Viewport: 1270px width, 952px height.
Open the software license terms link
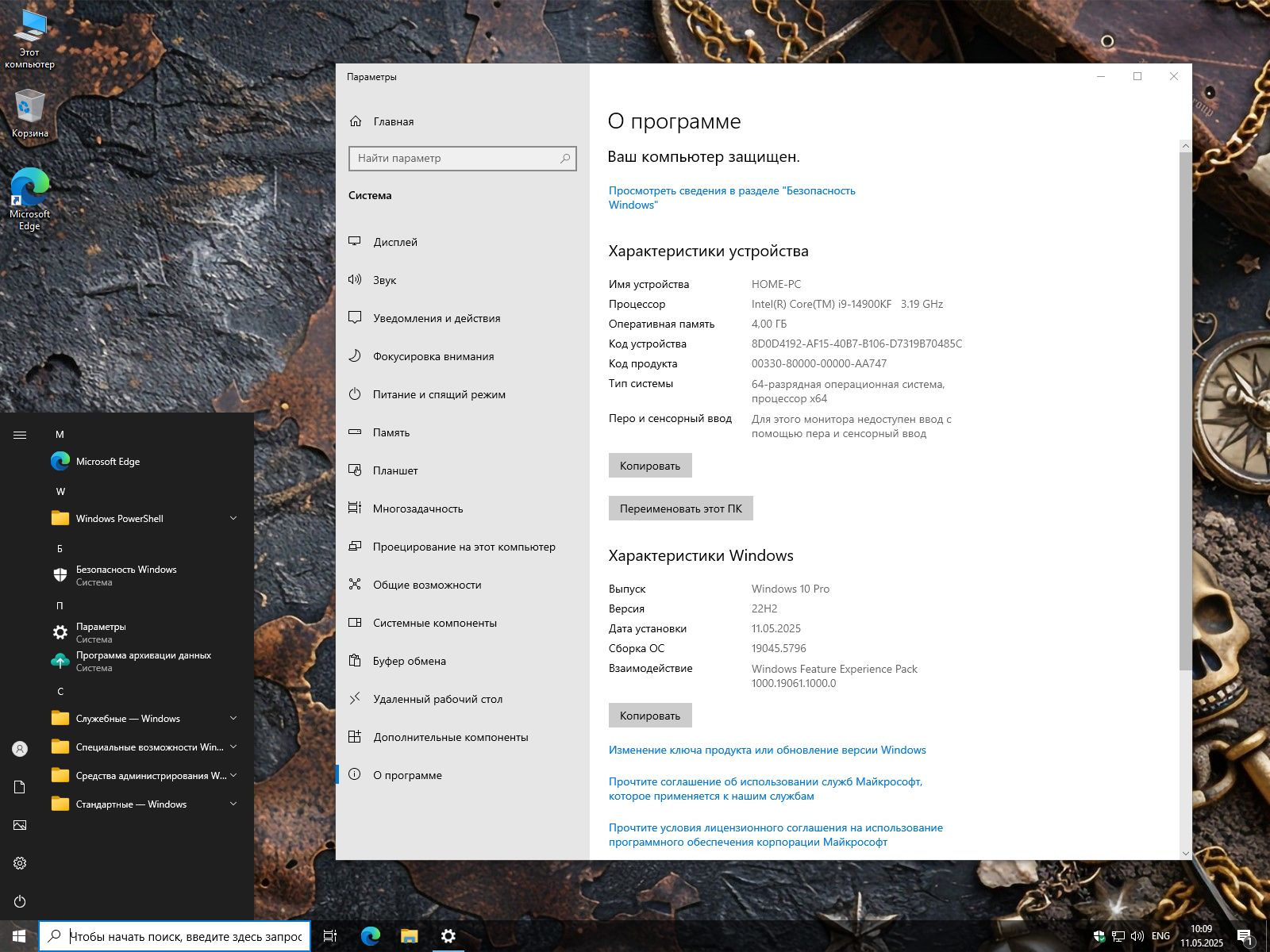pos(775,835)
